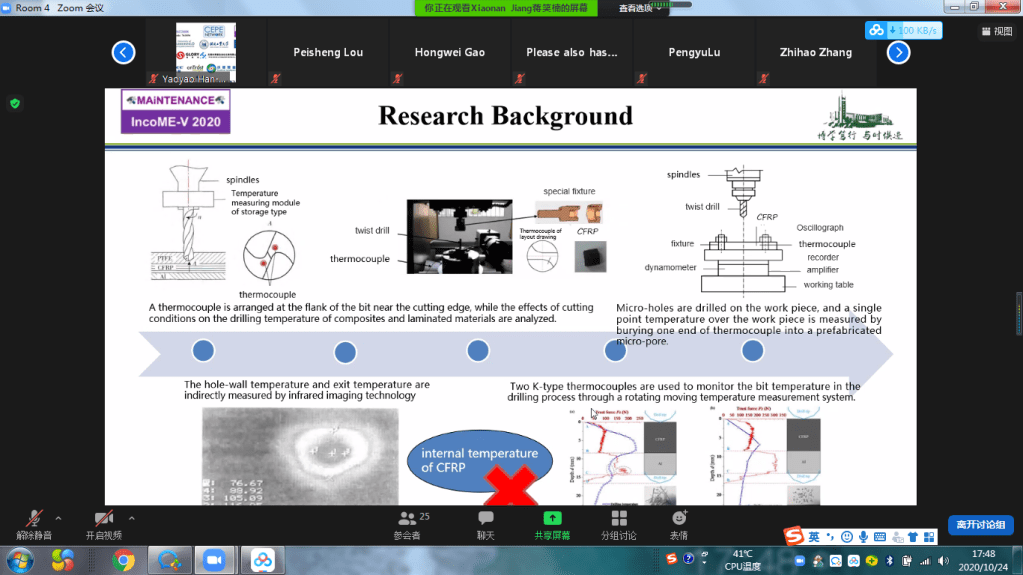Screen dimensions: 1023x575
Task: Open the reactions (表情) picker
Action: [679, 524]
